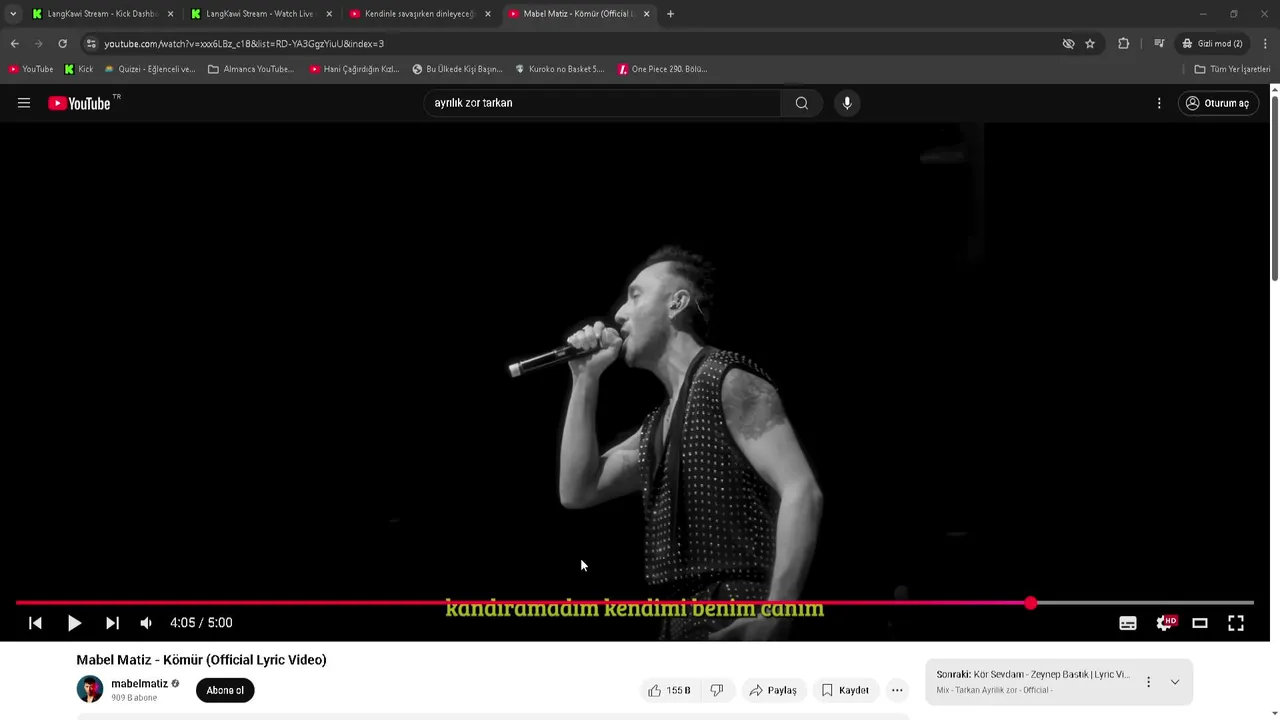Screen dimensions: 1280x720
Task: Open the Tüm Yer İşaretleri folder
Action: point(1232,69)
